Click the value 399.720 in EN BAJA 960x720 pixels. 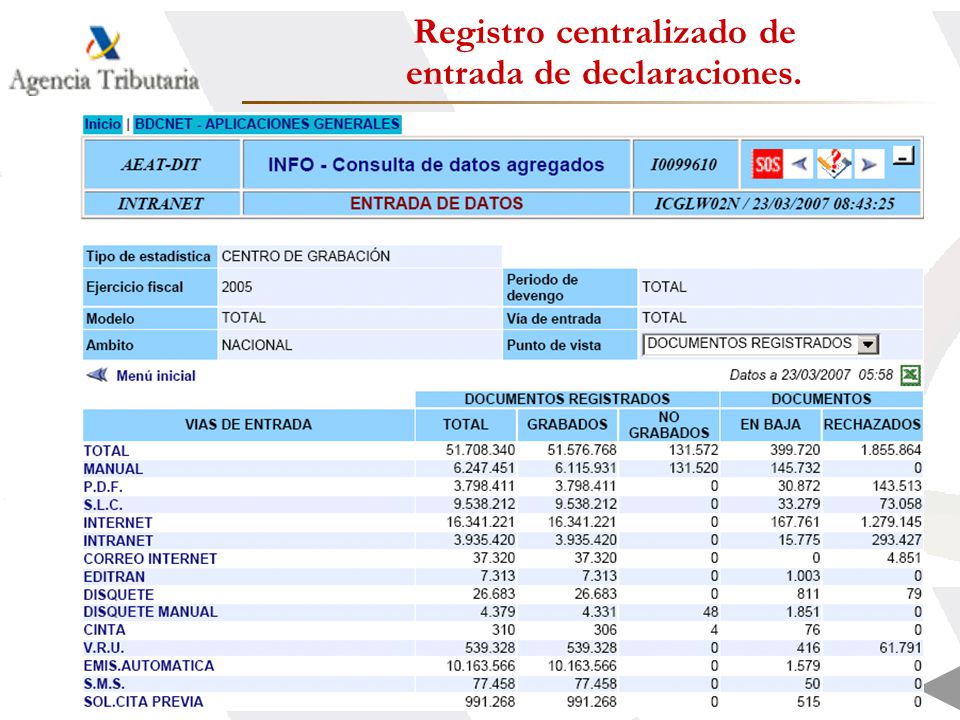[x=795, y=450]
